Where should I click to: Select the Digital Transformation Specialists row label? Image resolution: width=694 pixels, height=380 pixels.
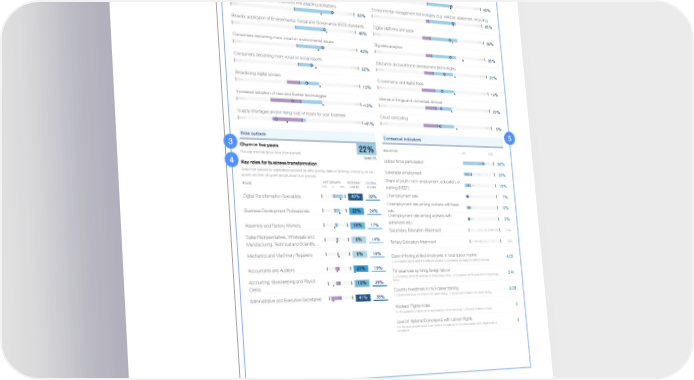(x=272, y=196)
